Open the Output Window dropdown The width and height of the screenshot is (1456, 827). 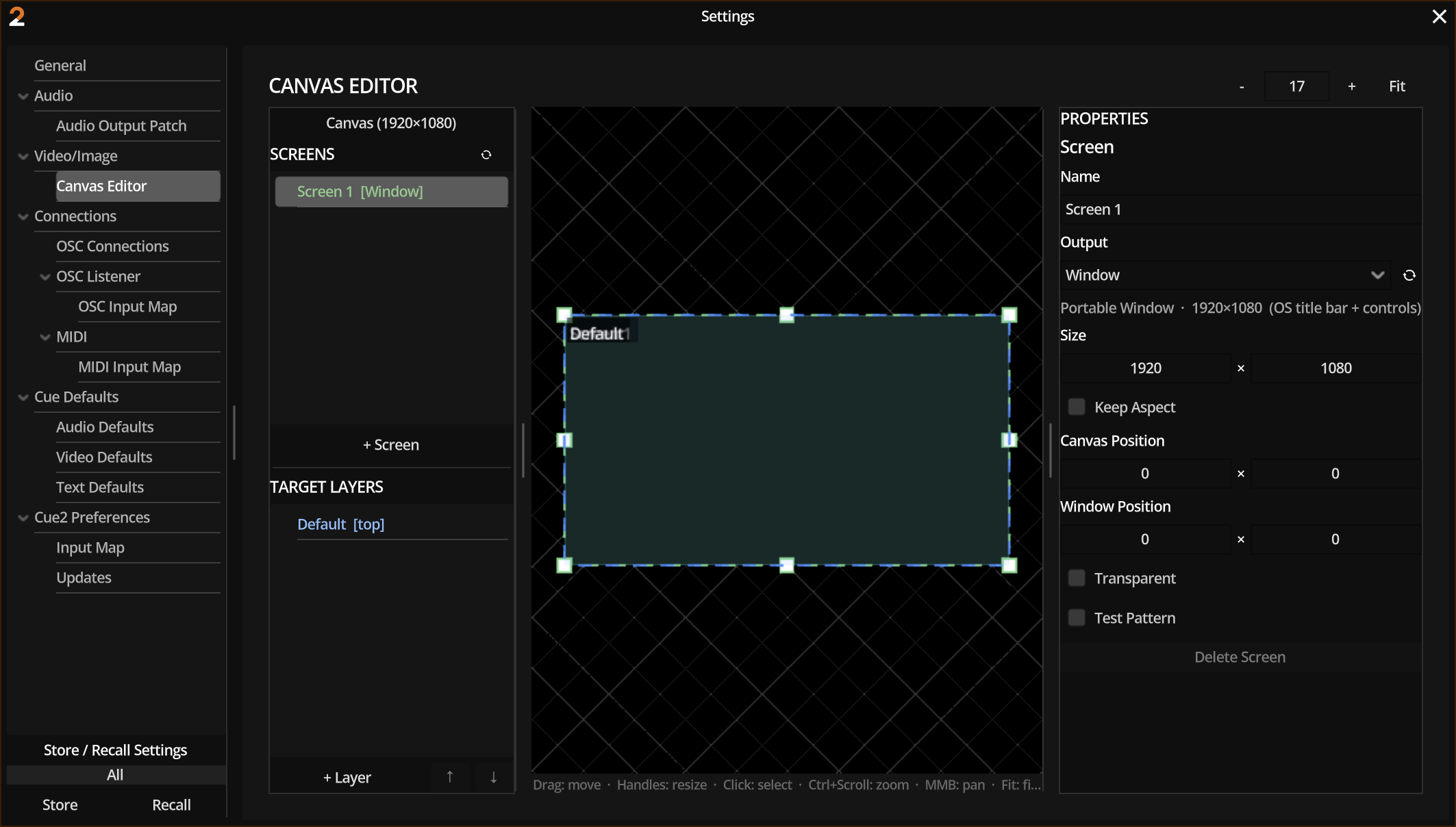[1226, 275]
